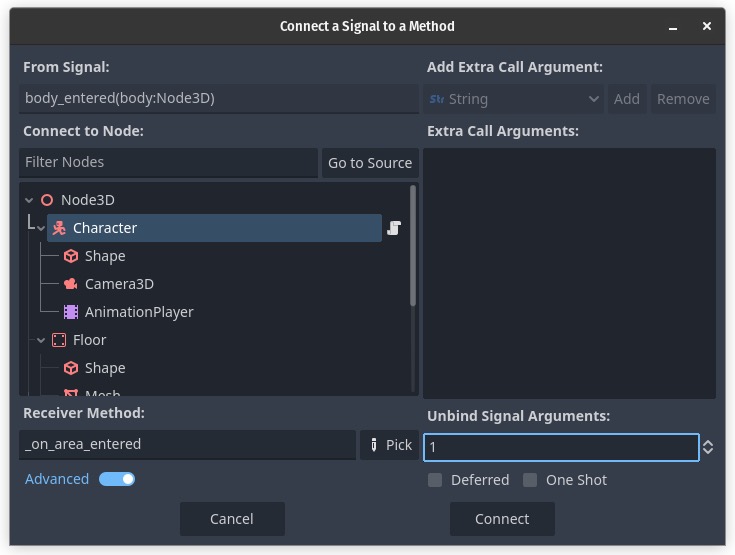Click the cube icon of Floor's Shape
The width and height of the screenshot is (735, 555).
pyautogui.click(x=71, y=368)
